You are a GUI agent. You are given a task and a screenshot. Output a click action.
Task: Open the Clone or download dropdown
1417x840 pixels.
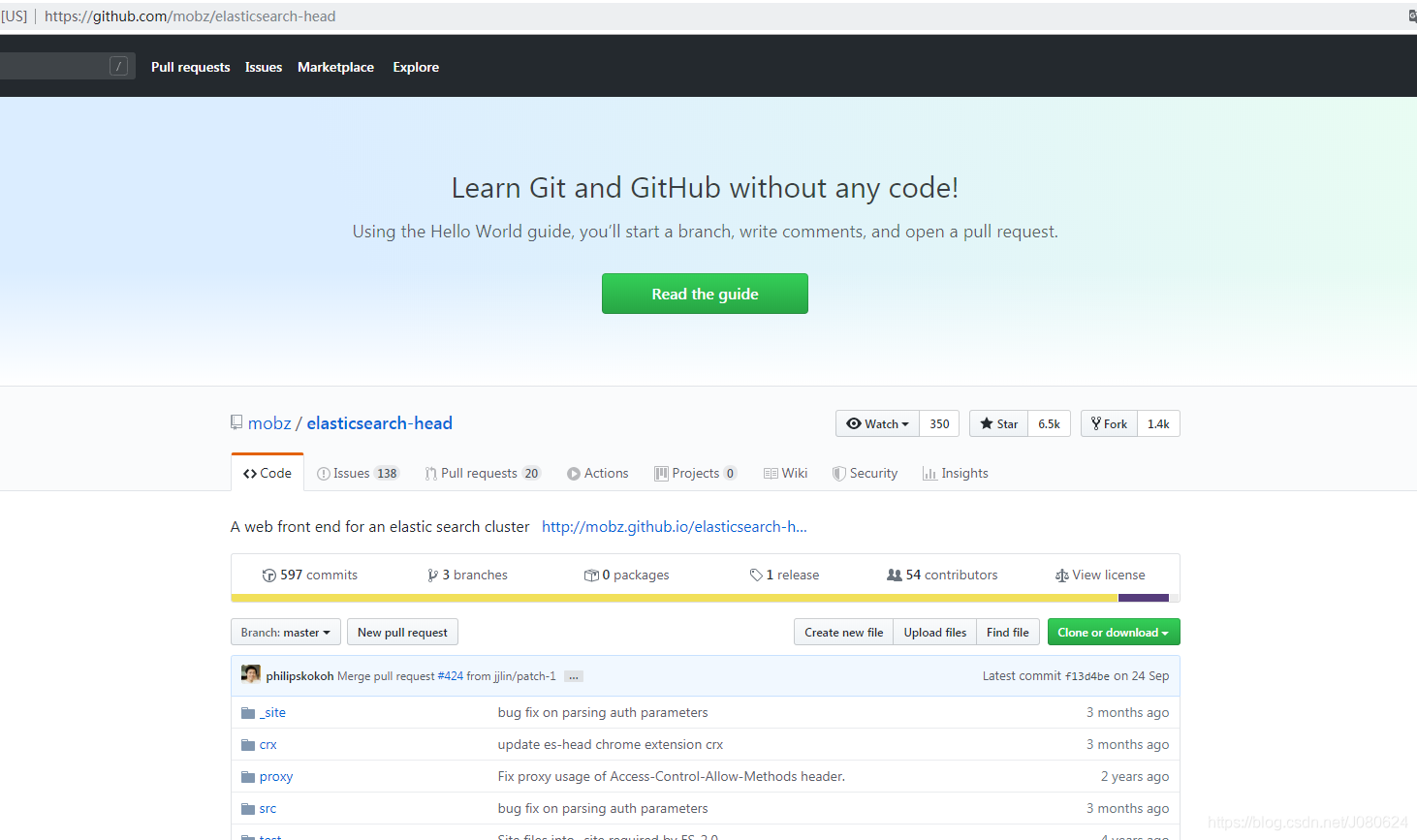pyautogui.click(x=1114, y=633)
